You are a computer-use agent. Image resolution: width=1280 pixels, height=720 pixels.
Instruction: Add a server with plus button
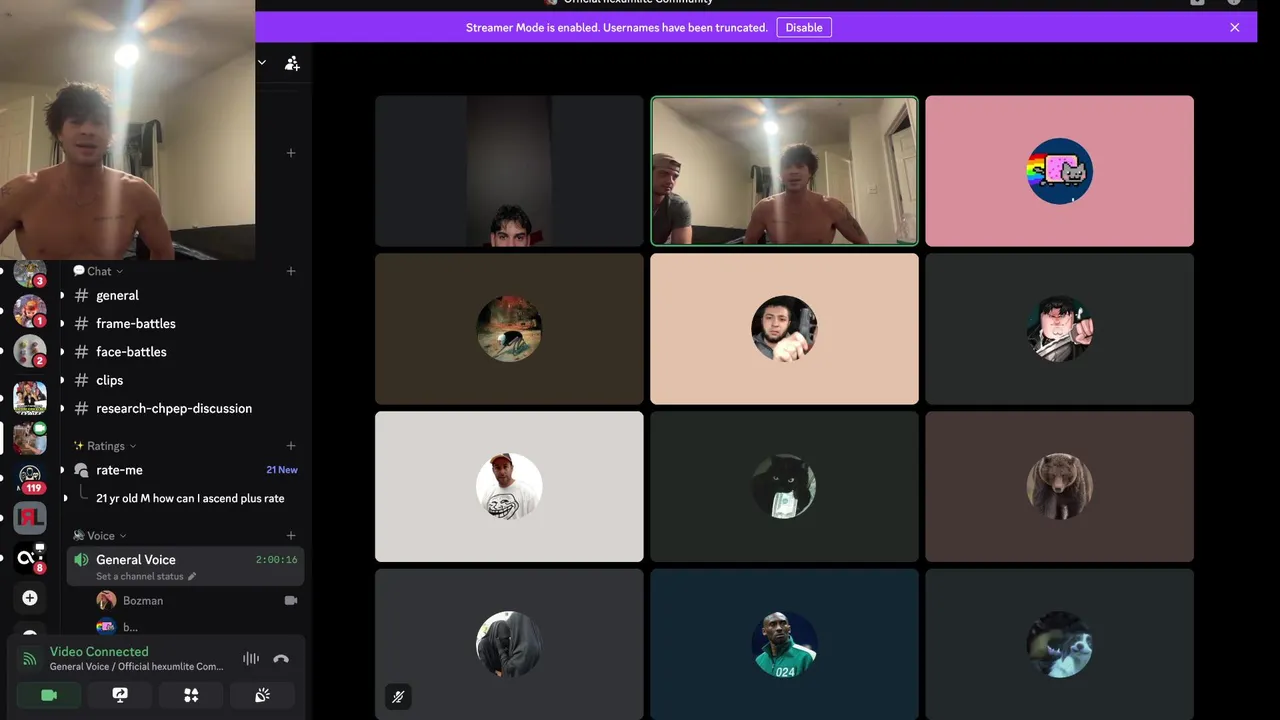click(29, 598)
